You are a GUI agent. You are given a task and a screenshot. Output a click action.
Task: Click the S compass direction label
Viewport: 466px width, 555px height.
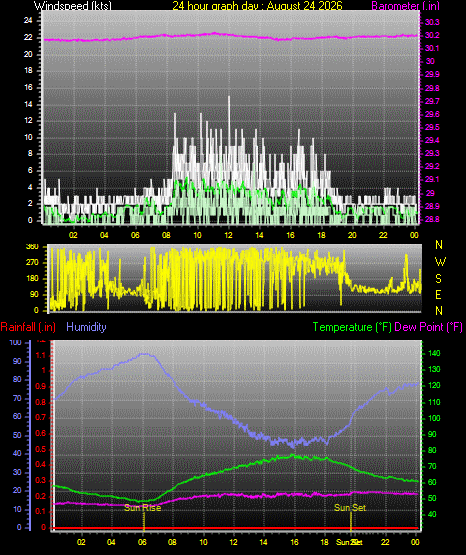point(438,279)
